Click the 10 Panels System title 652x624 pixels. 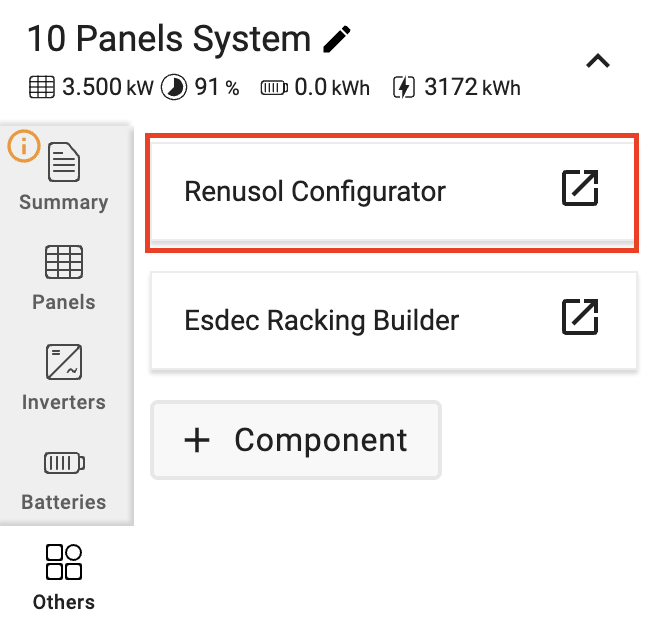pos(169,39)
